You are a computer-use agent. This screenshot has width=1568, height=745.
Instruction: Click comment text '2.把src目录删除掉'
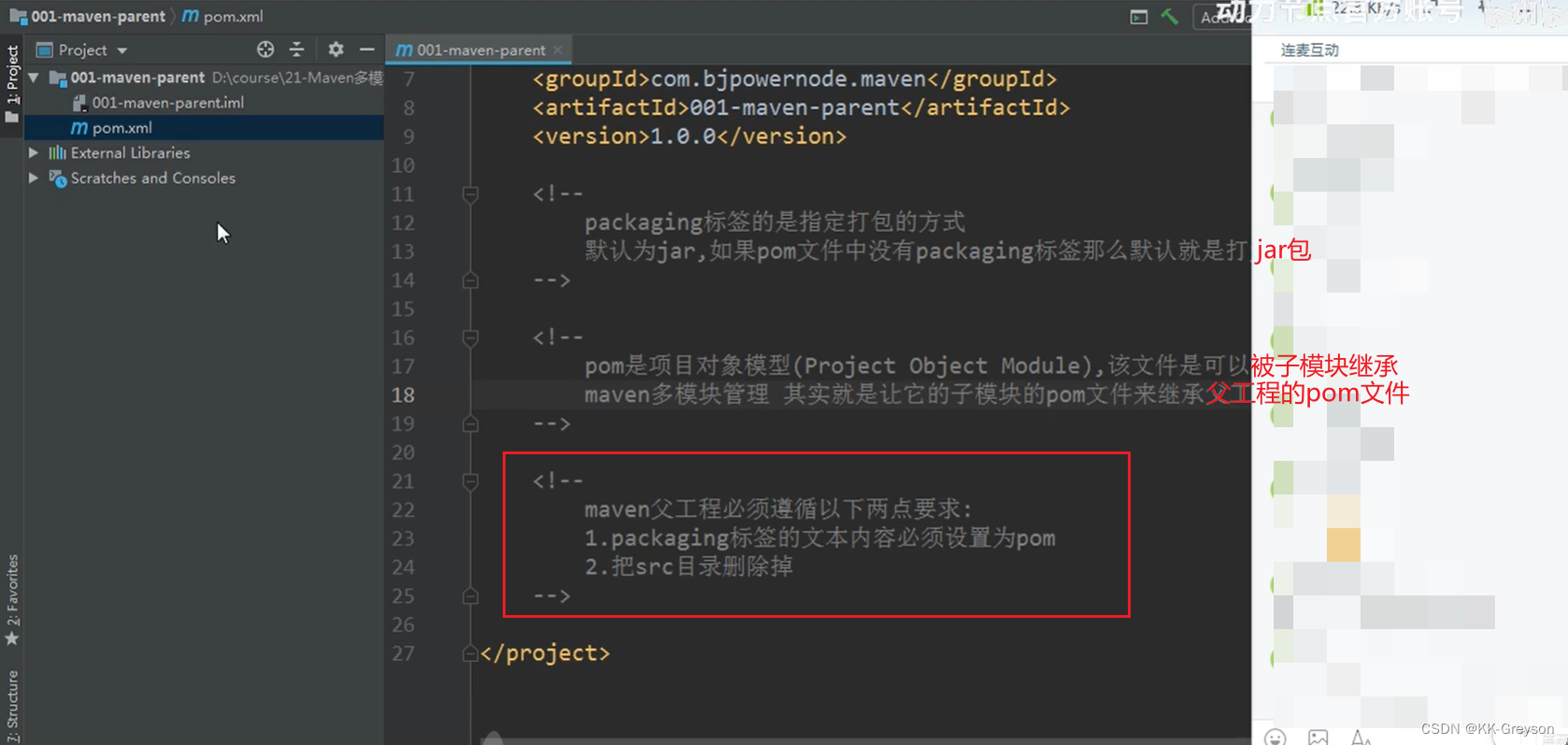pos(689,567)
